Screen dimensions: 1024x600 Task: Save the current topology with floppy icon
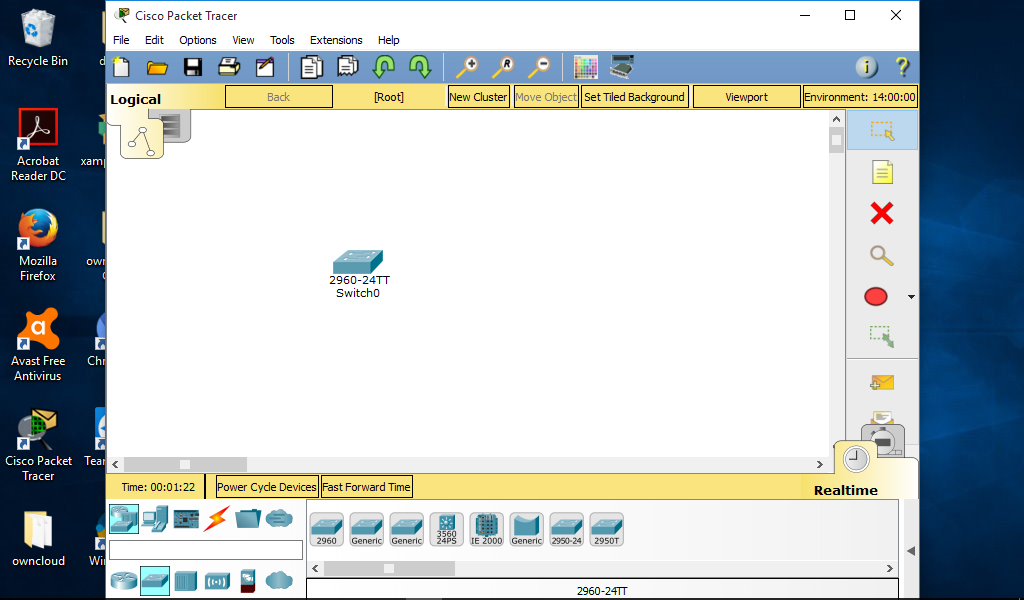[193, 67]
